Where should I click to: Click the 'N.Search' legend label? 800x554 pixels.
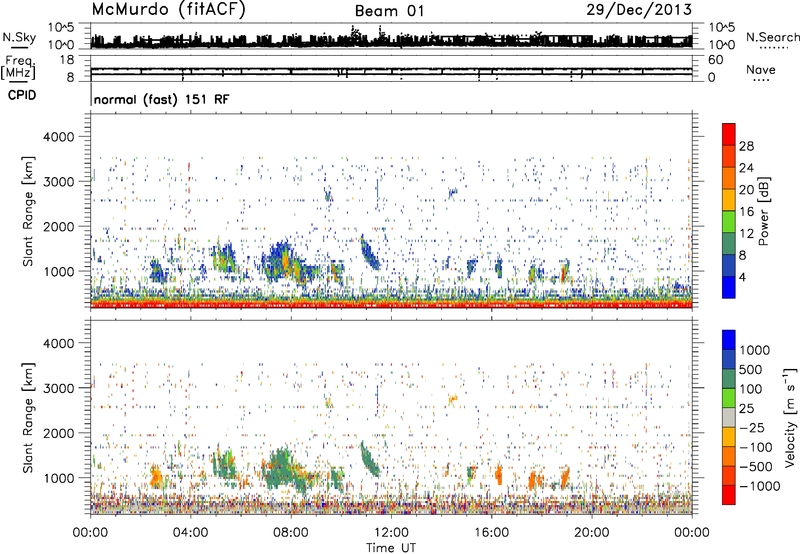pos(772,37)
